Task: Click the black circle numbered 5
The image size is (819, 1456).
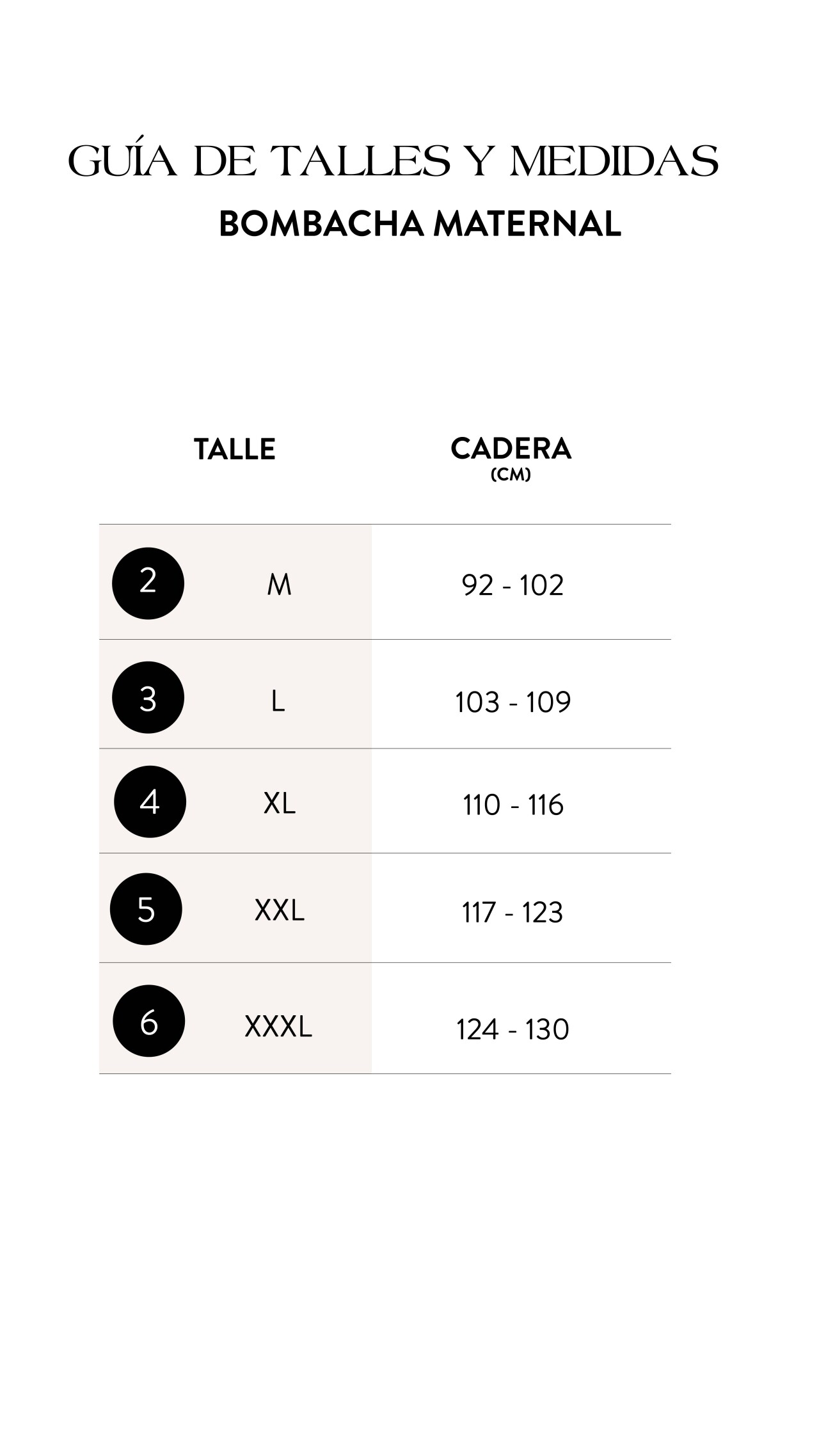Action: click(x=146, y=909)
